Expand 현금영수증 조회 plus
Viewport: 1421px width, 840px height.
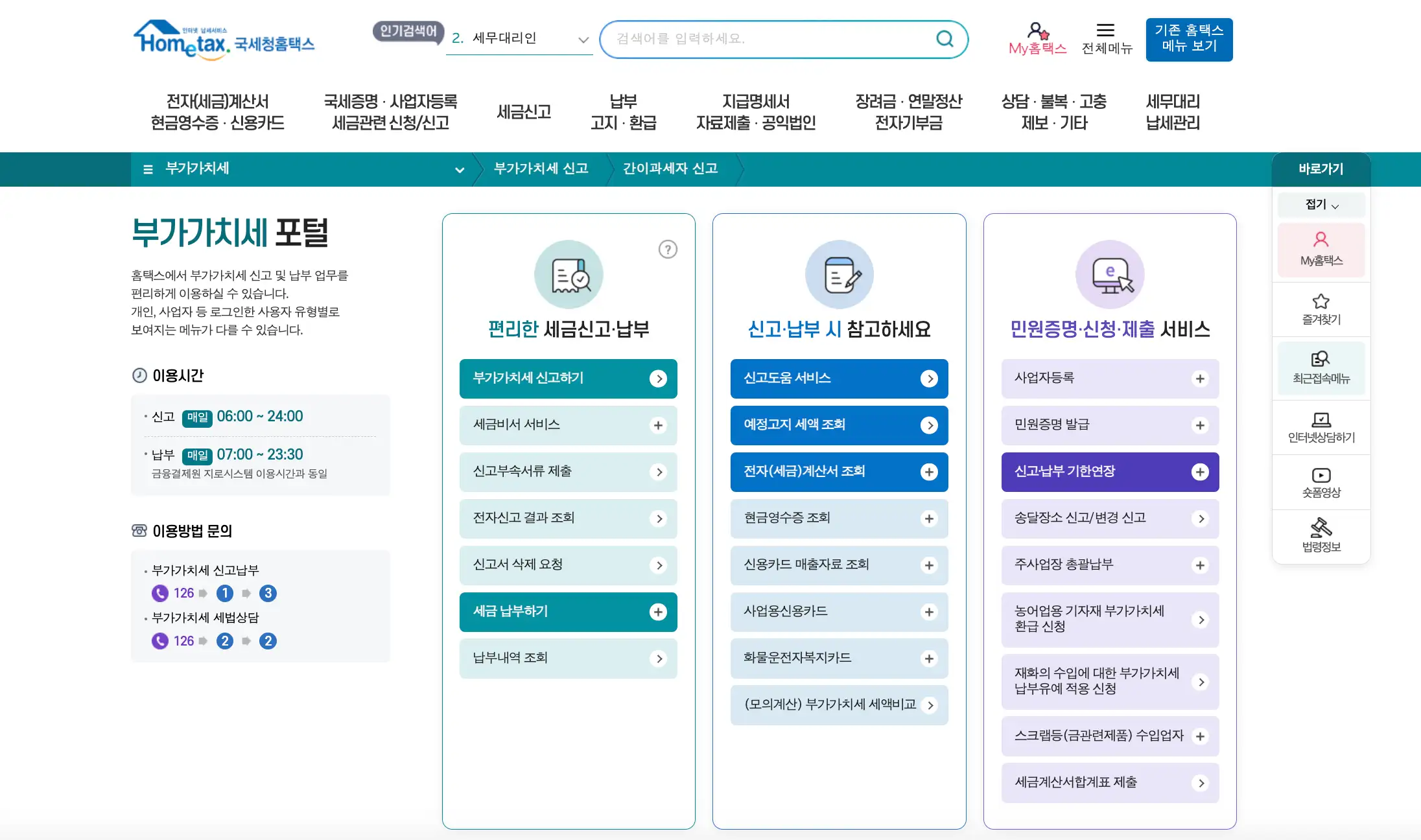(x=929, y=519)
